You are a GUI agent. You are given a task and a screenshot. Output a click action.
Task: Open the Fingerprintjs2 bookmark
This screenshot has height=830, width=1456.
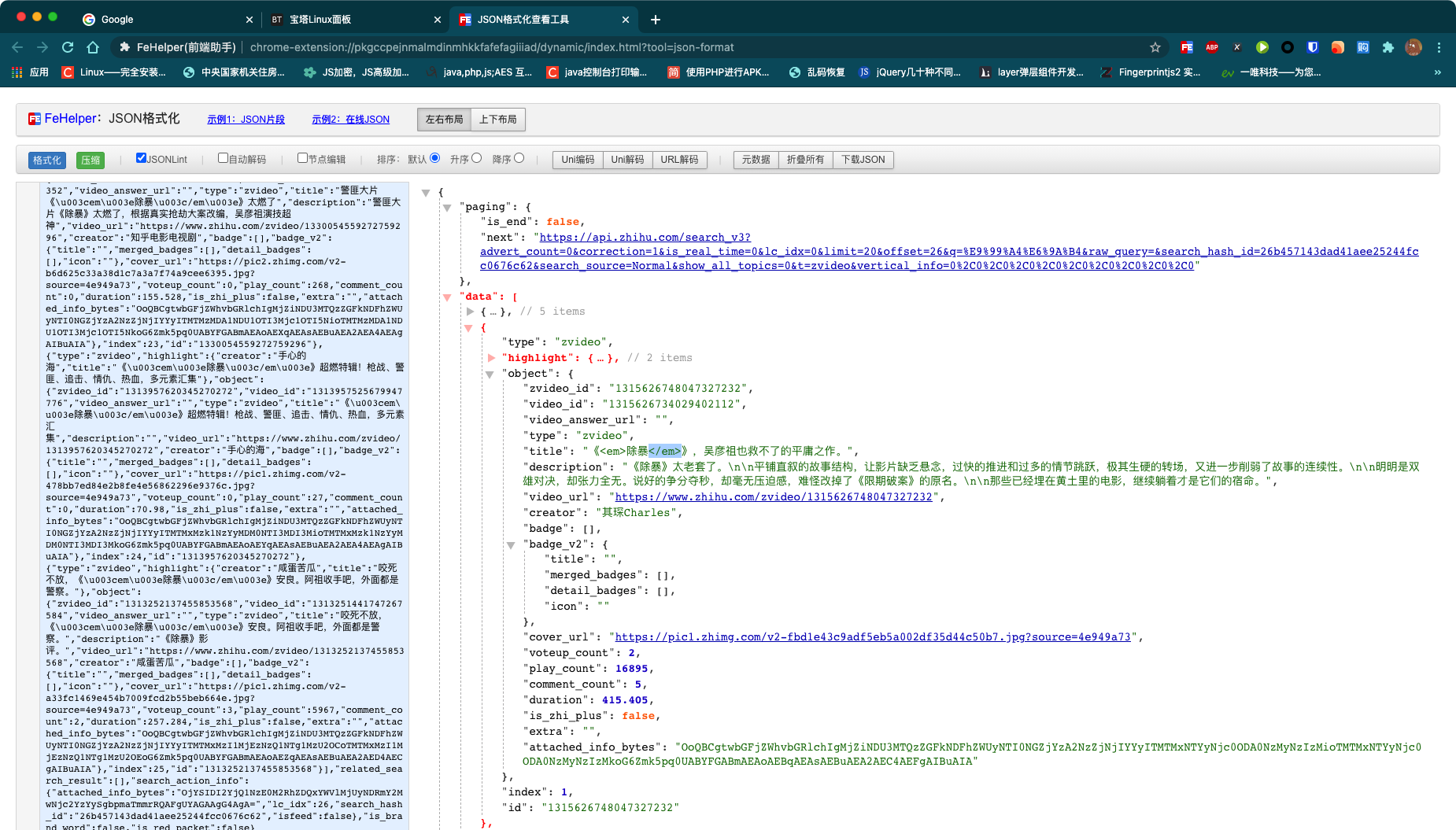(1151, 72)
